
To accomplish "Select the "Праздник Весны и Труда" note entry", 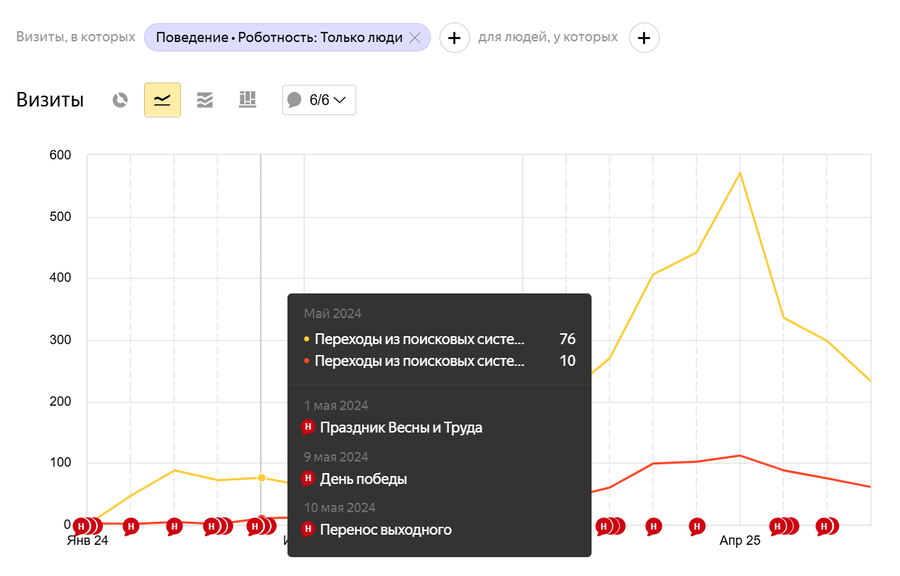I will (x=400, y=428).
